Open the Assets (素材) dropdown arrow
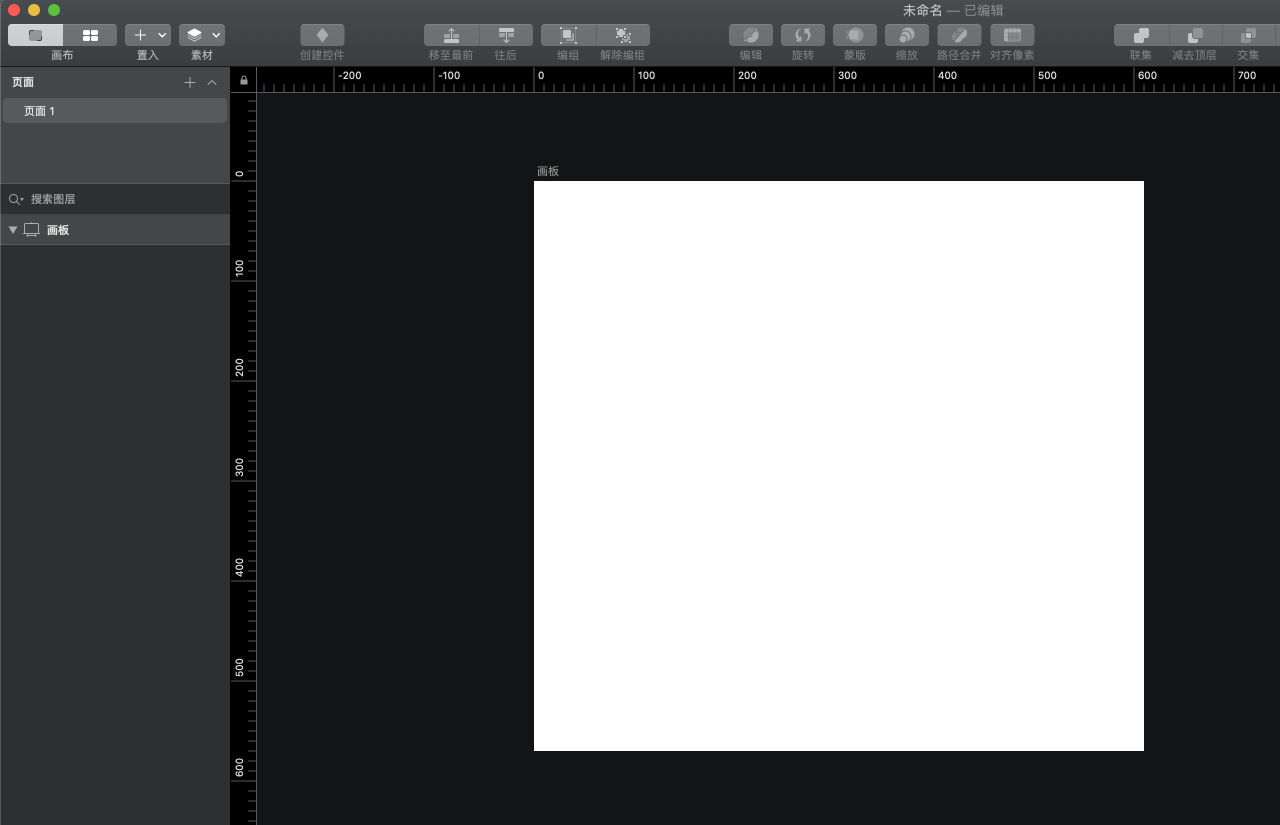The height and width of the screenshot is (825, 1280). click(x=217, y=35)
